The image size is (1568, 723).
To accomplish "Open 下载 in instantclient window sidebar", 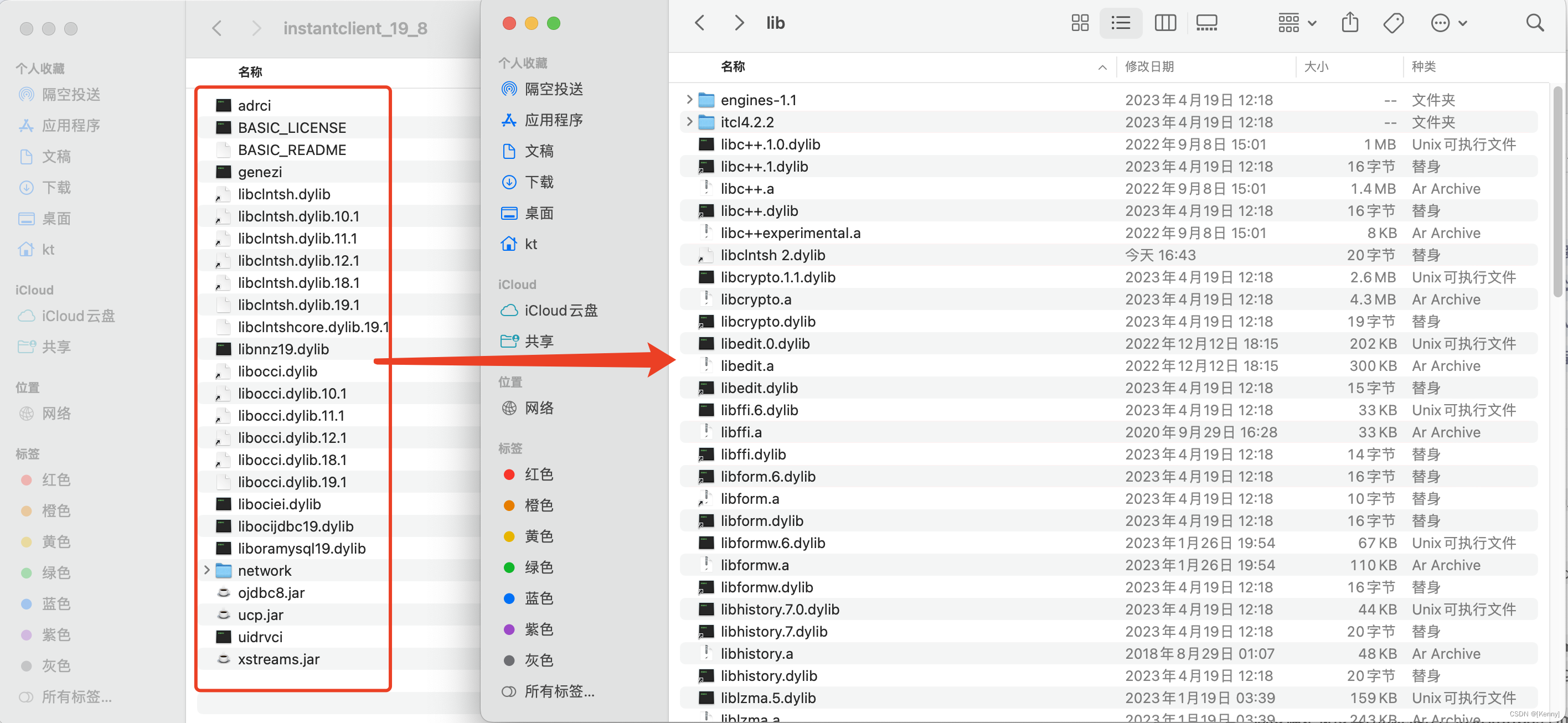I will [x=44, y=188].
